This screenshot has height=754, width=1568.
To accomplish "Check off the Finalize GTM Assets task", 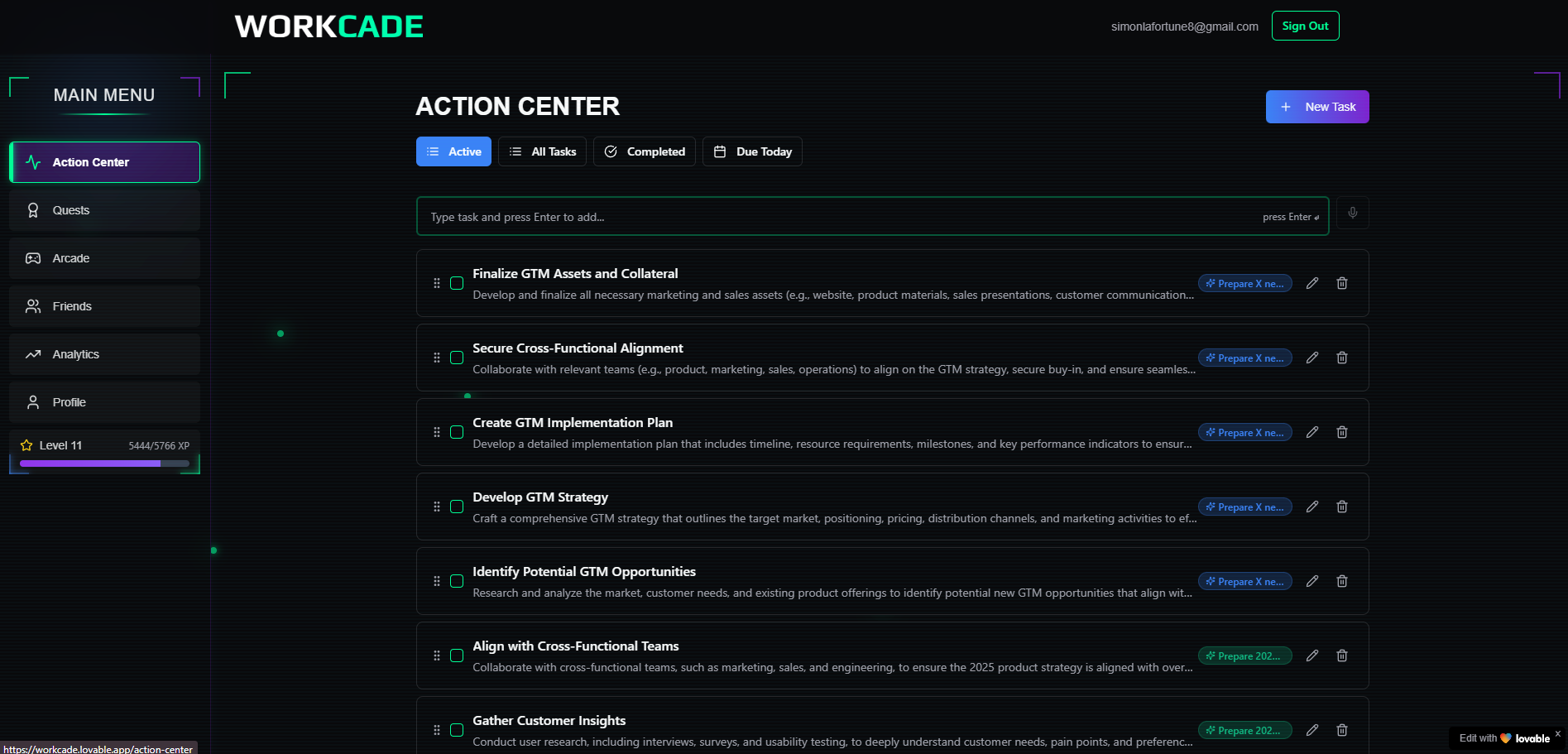I will click(456, 283).
